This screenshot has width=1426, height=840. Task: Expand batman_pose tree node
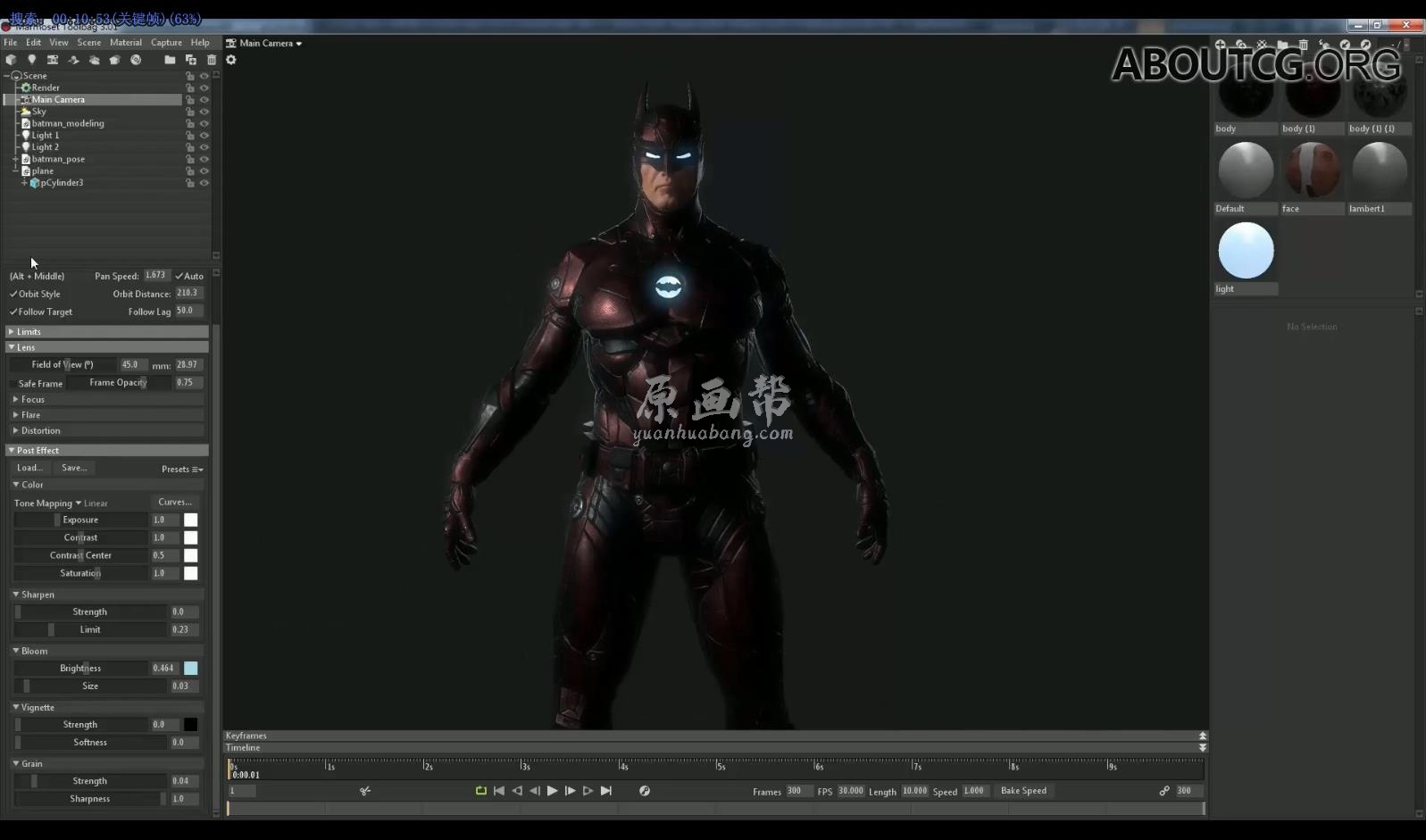pyautogui.click(x=15, y=159)
